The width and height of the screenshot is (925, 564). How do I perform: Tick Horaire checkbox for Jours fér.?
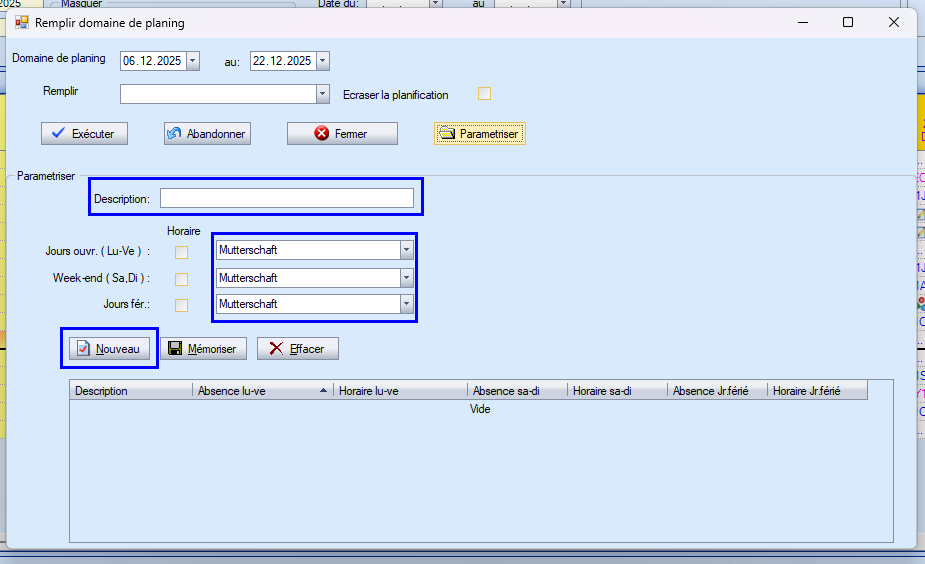coord(182,305)
